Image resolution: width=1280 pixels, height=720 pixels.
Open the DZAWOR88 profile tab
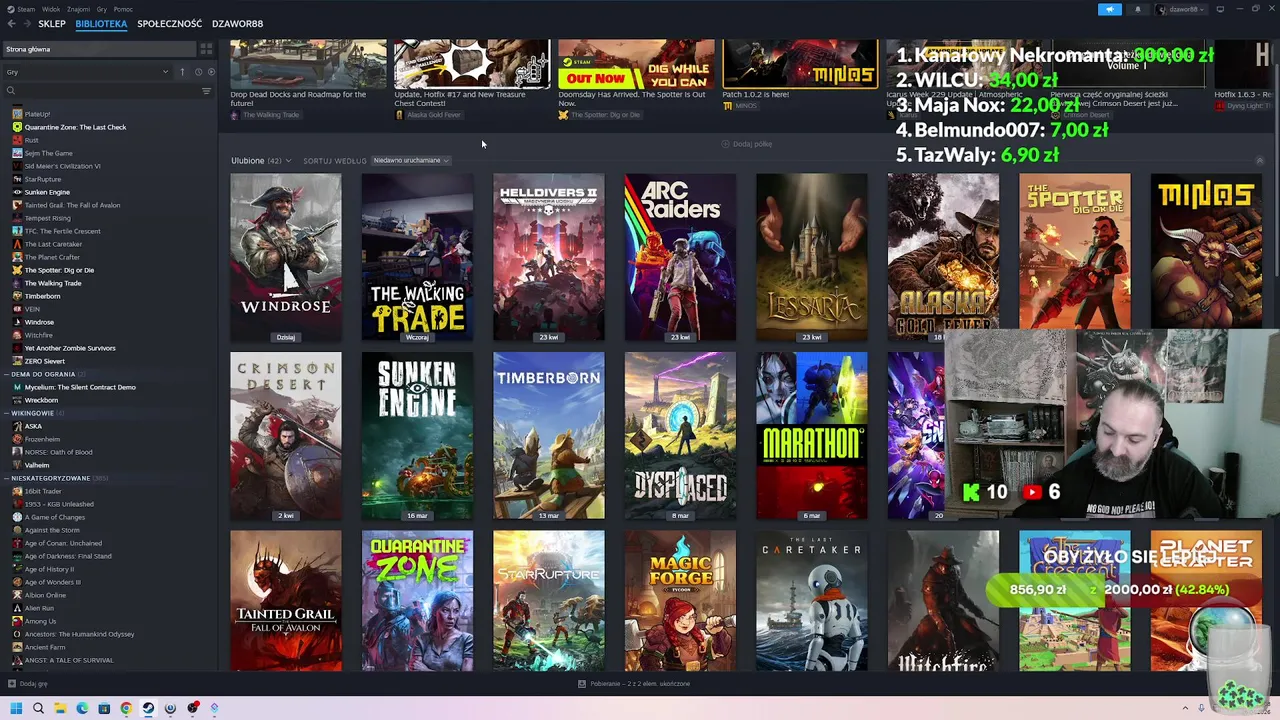point(237,23)
